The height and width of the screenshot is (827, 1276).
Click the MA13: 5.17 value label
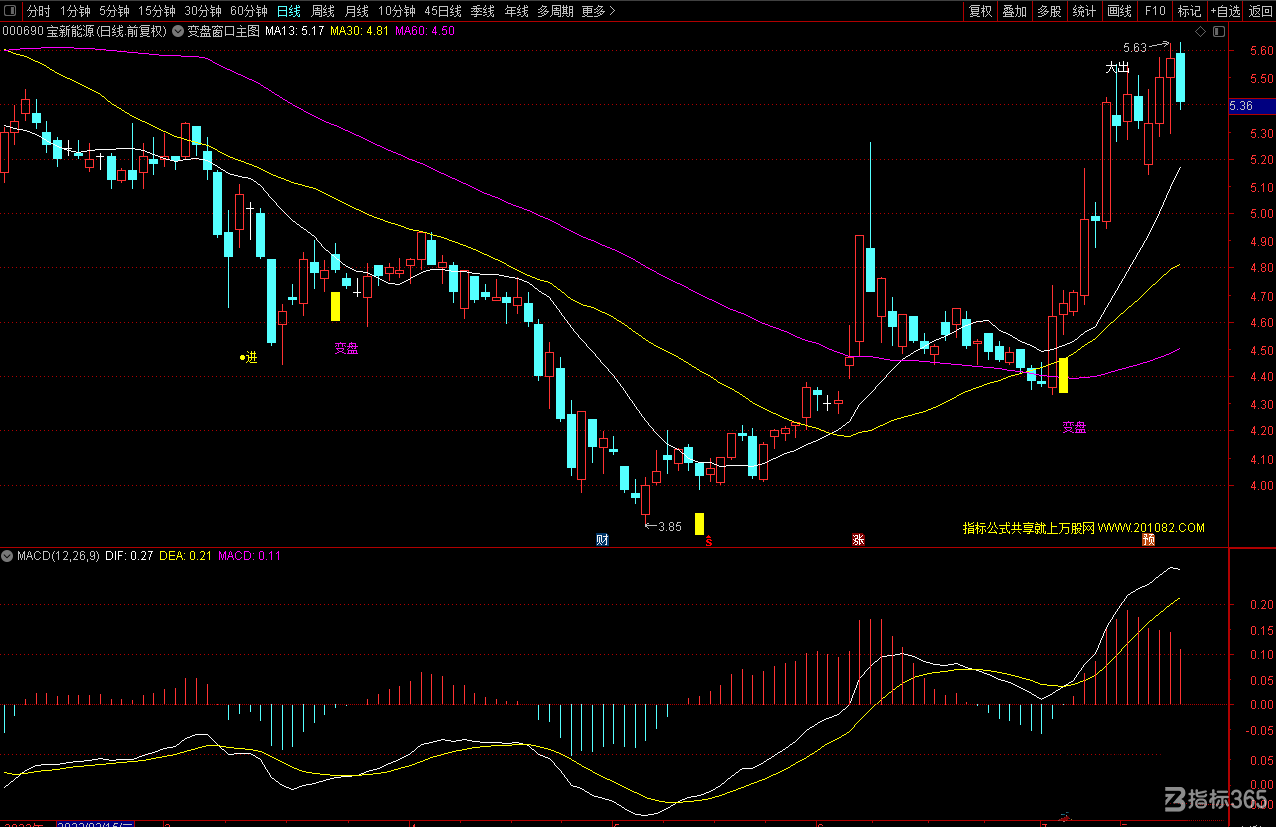click(x=295, y=31)
